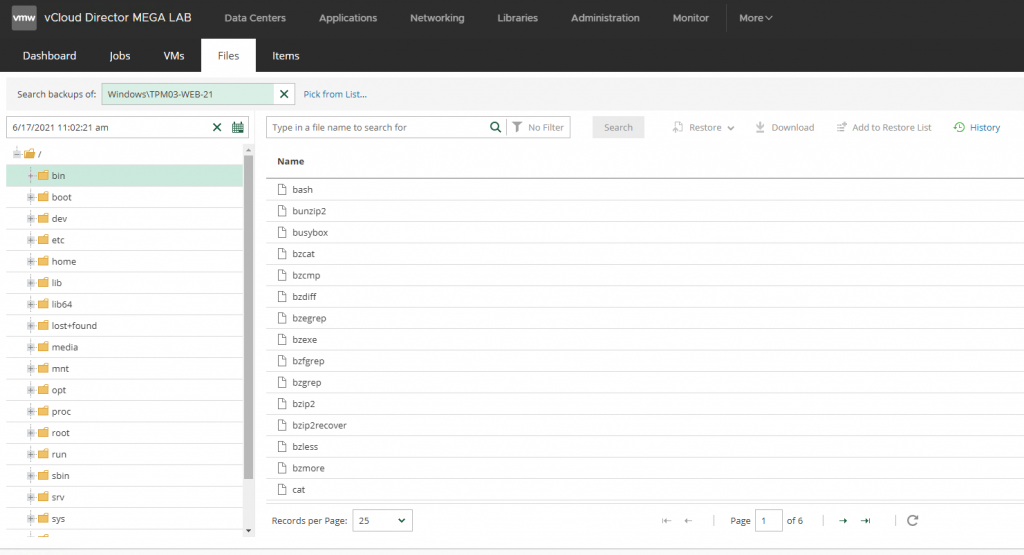Open Records per Page dropdown
Image resolution: width=1024 pixels, height=555 pixels.
click(382, 520)
